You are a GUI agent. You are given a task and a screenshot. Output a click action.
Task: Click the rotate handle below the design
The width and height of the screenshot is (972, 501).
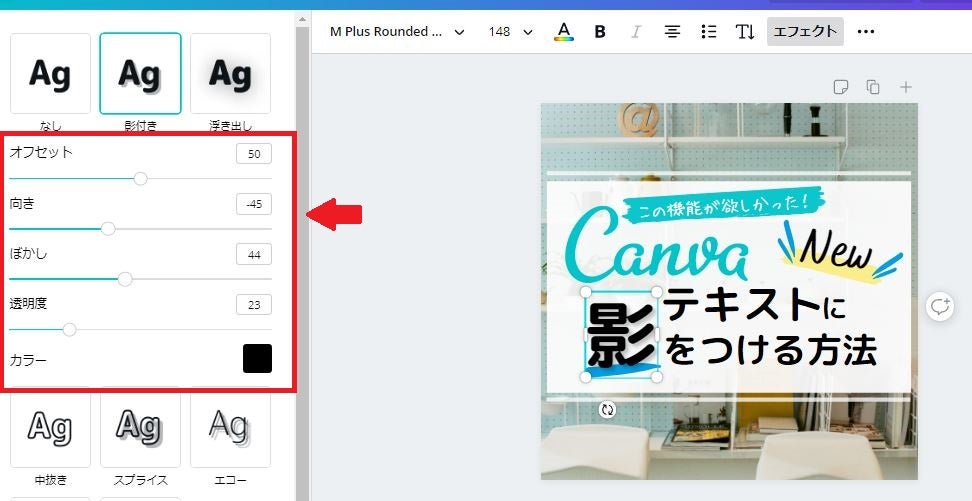click(608, 409)
